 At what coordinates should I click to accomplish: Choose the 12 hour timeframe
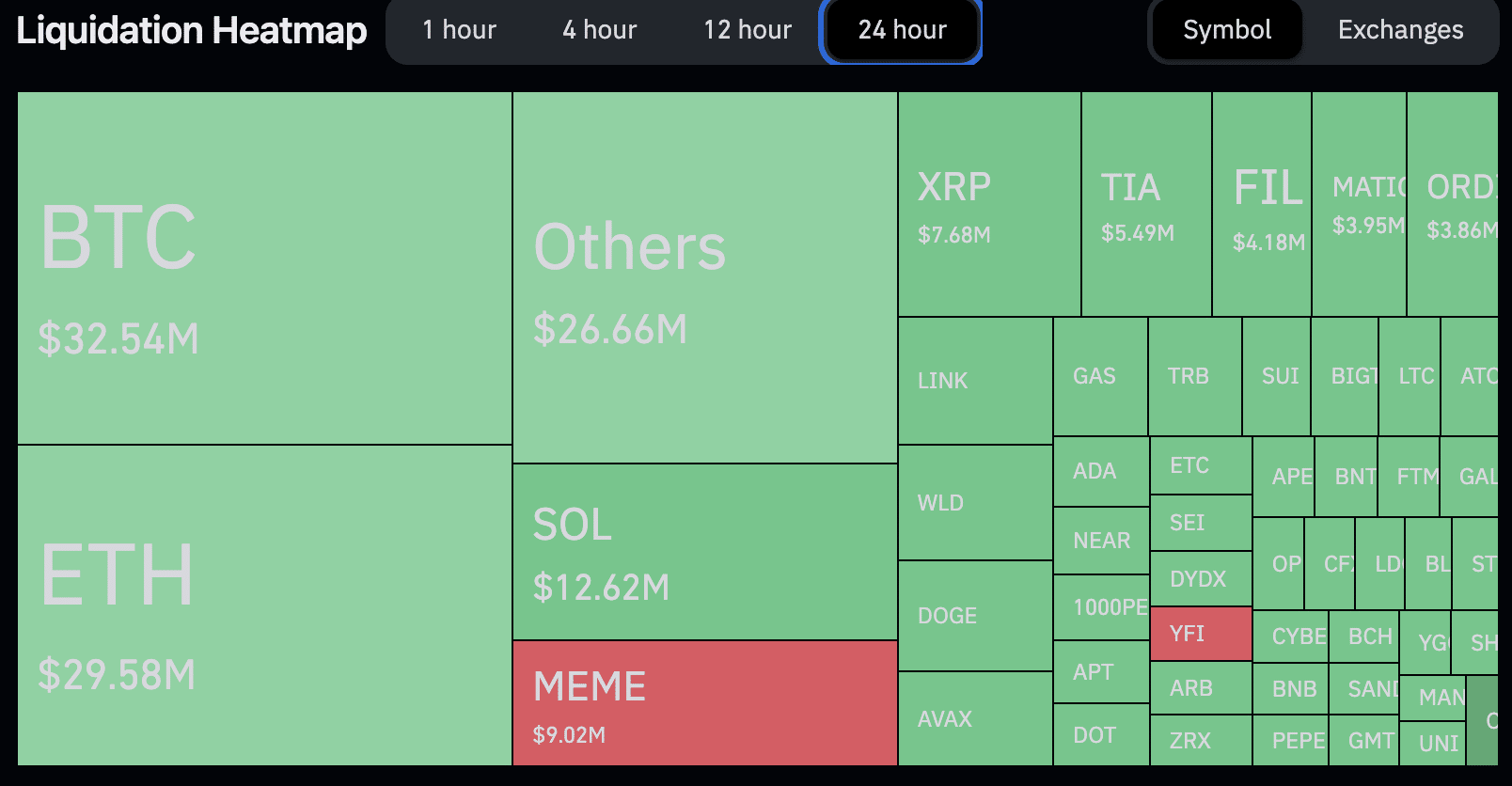748,30
